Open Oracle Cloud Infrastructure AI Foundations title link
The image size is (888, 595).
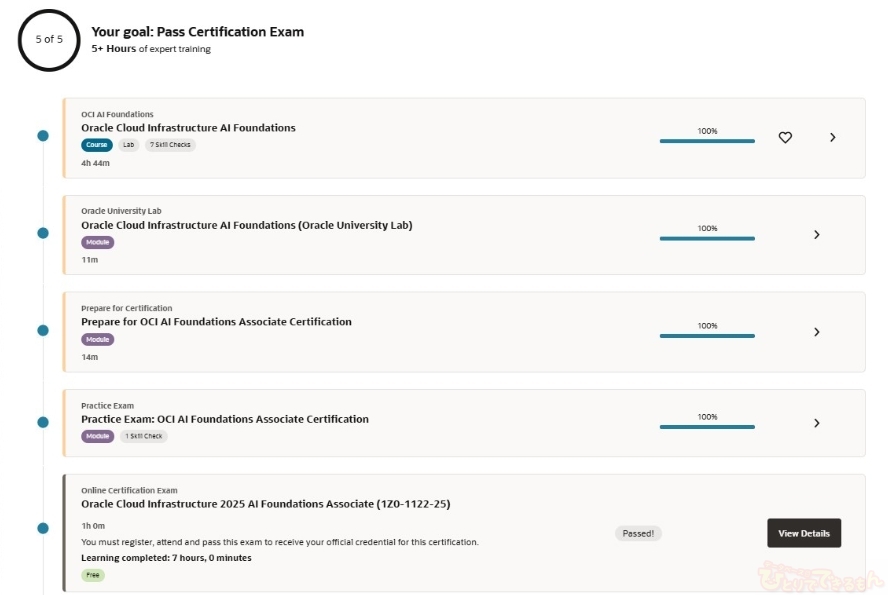[x=188, y=128]
